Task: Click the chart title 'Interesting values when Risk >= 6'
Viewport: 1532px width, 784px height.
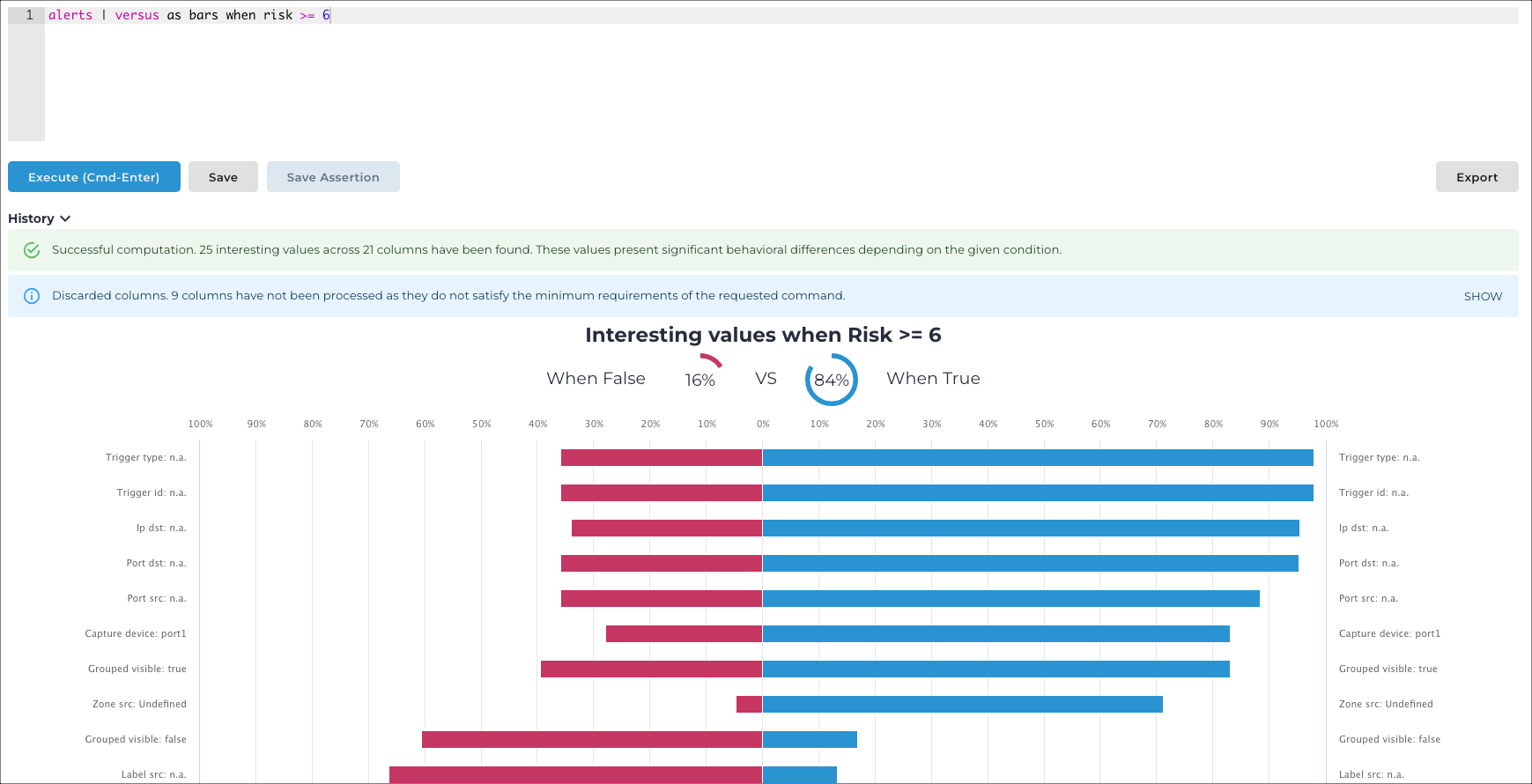Action: (763, 335)
